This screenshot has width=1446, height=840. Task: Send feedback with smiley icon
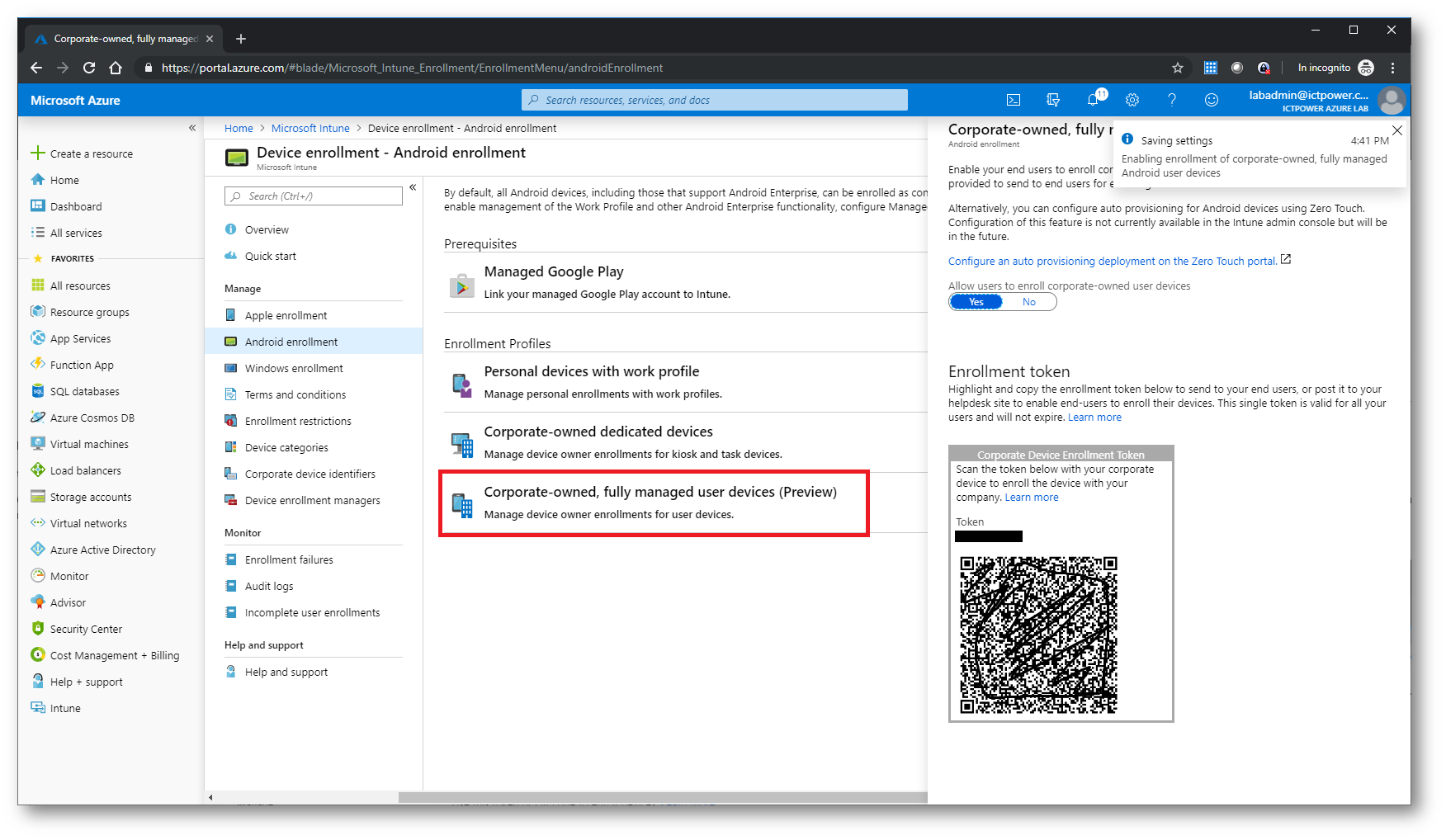1212,100
